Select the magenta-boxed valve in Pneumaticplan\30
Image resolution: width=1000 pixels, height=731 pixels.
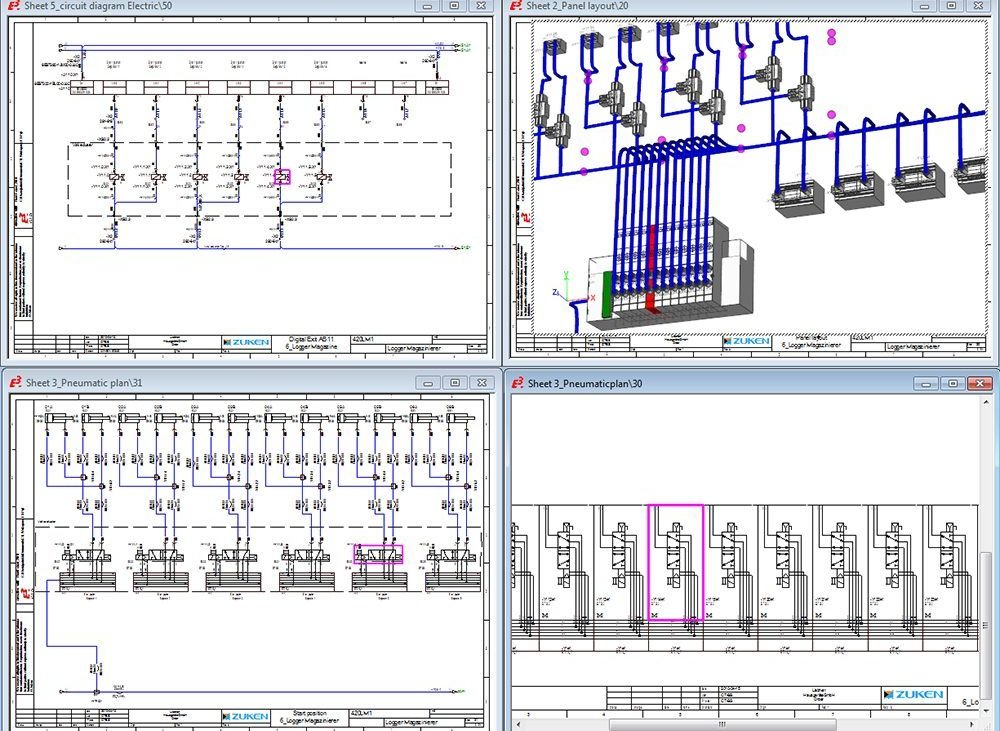(676, 562)
